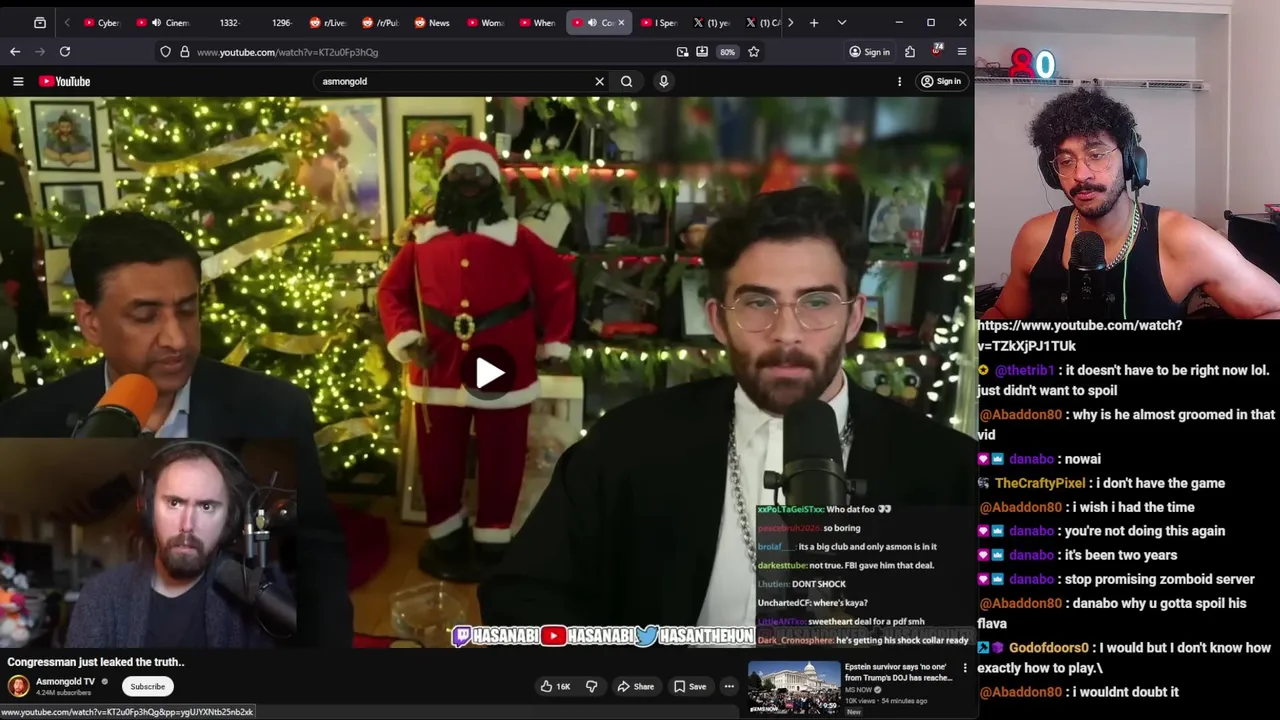Open the Epstein survivor recommended video thumbnail
The image size is (1280, 720).
(x=795, y=686)
